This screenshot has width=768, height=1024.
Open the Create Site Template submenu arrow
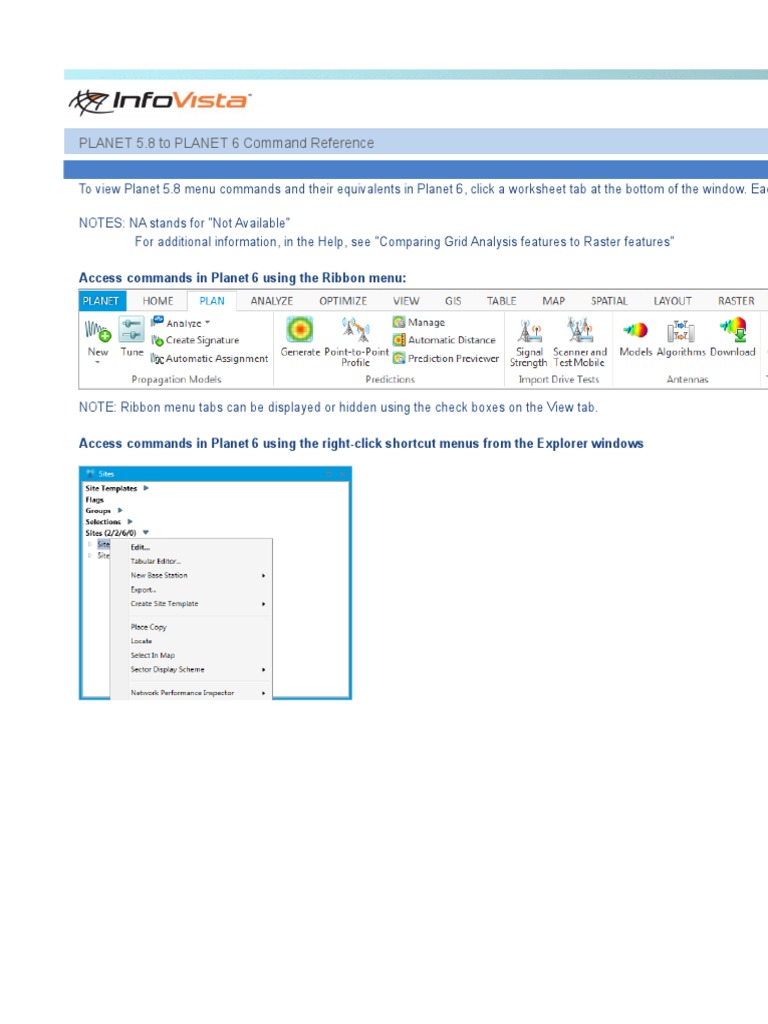[x=264, y=604]
